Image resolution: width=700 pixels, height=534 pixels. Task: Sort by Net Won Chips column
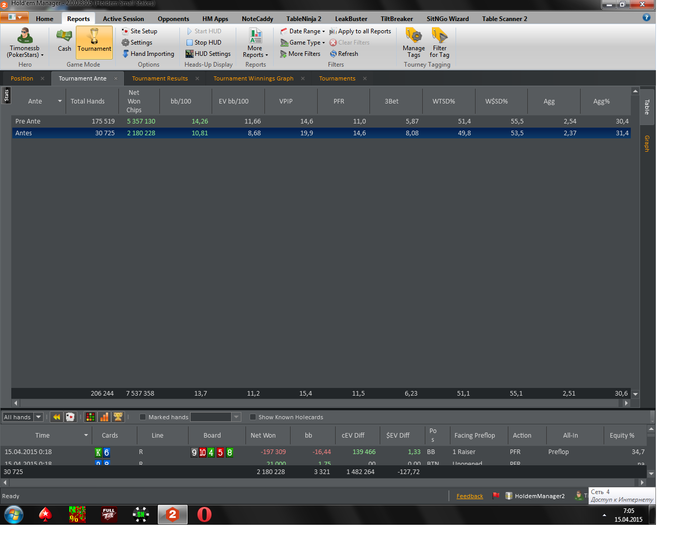click(x=134, y=101)
